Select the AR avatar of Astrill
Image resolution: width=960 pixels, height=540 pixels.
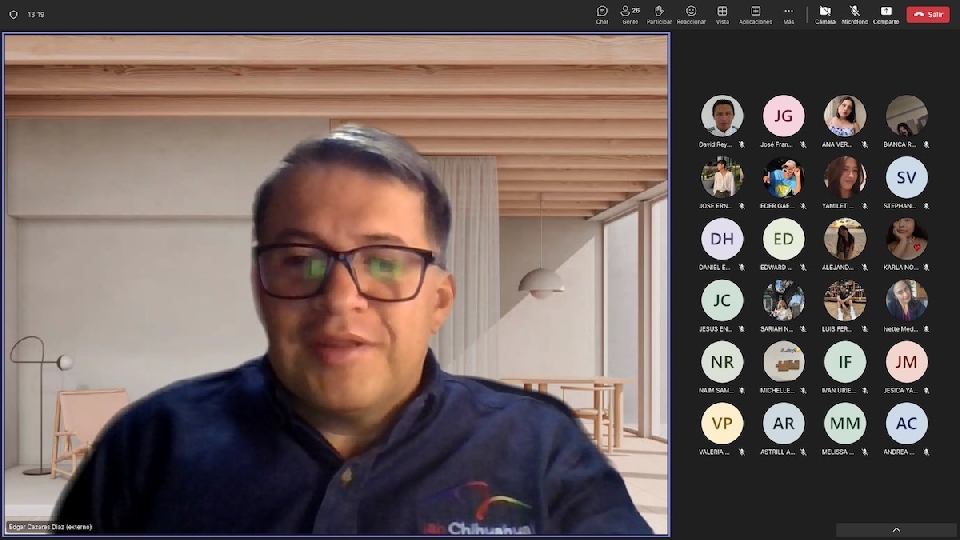(x=784, y=423)
